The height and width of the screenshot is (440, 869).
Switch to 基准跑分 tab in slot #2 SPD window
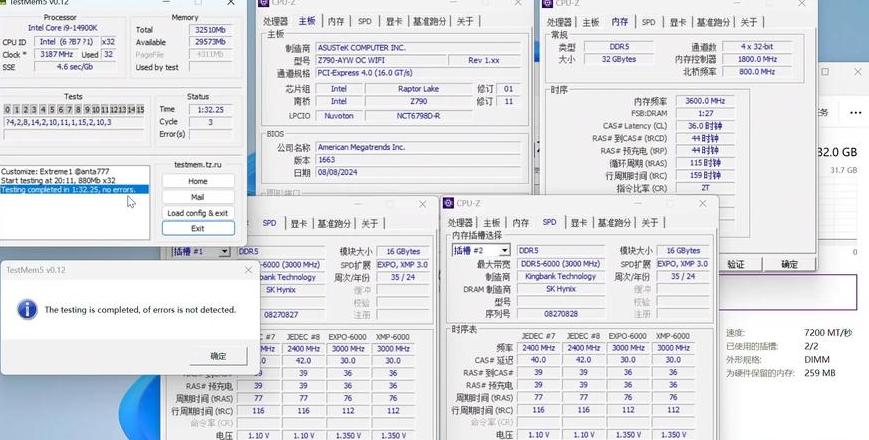pyautogui.click(x=614, y=223)
